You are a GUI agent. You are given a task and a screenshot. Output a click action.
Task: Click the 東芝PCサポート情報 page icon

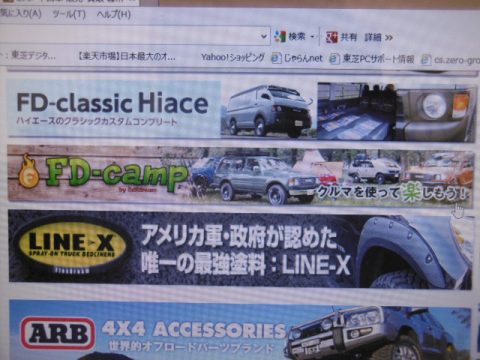point(334,59)
